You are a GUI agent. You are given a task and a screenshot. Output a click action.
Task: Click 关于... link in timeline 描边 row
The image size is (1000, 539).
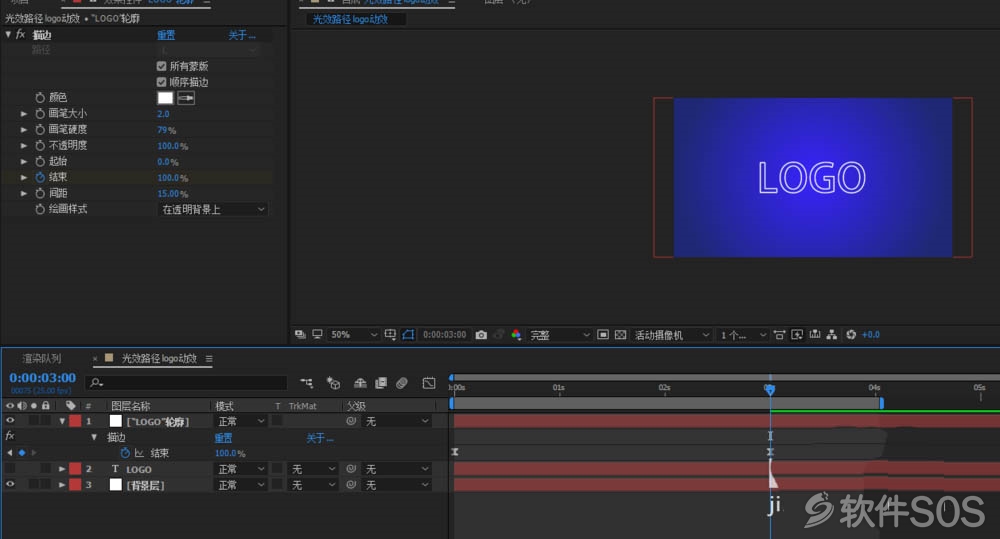tap(320, 438)
